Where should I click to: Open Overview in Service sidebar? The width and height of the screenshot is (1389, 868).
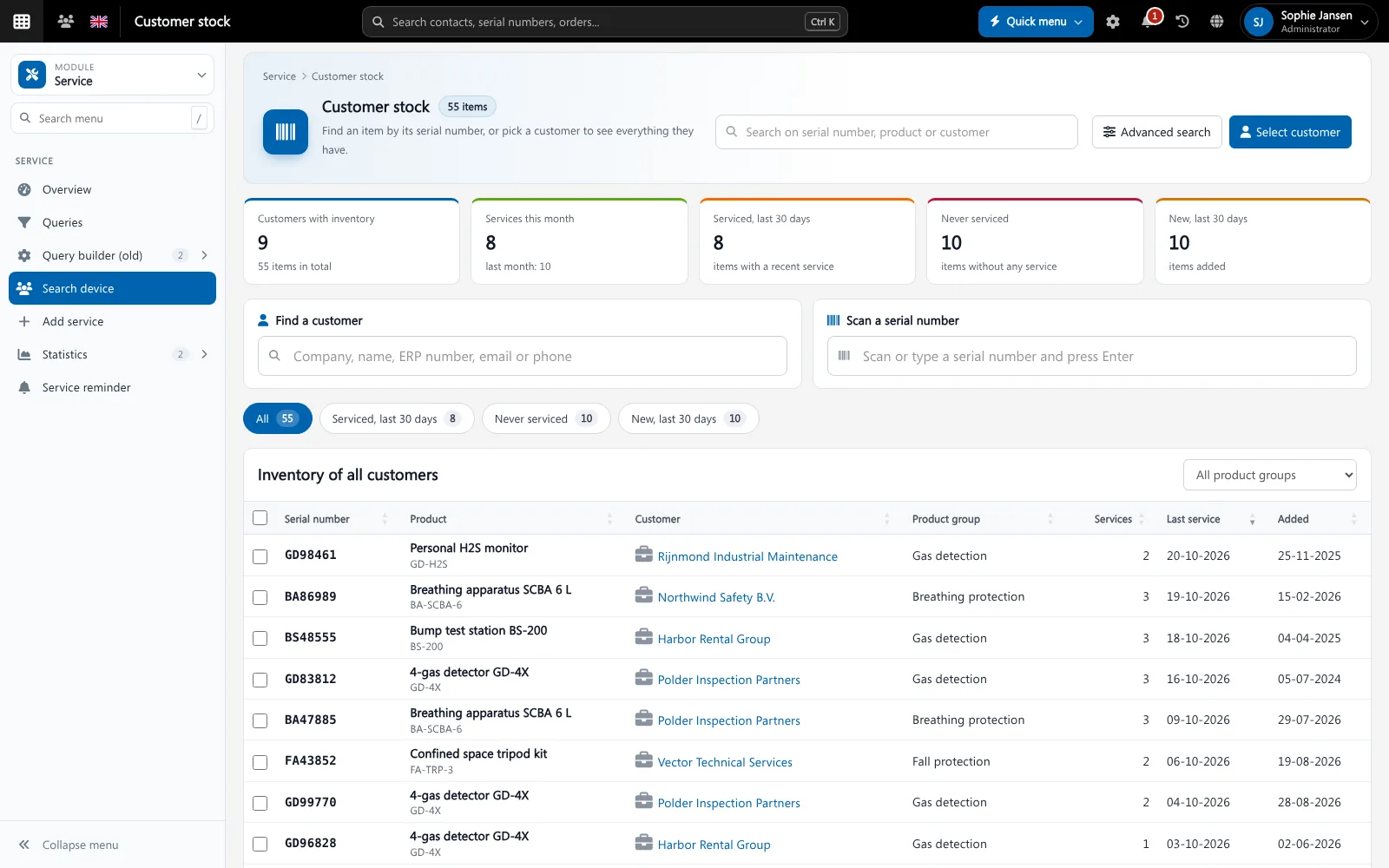112,189
